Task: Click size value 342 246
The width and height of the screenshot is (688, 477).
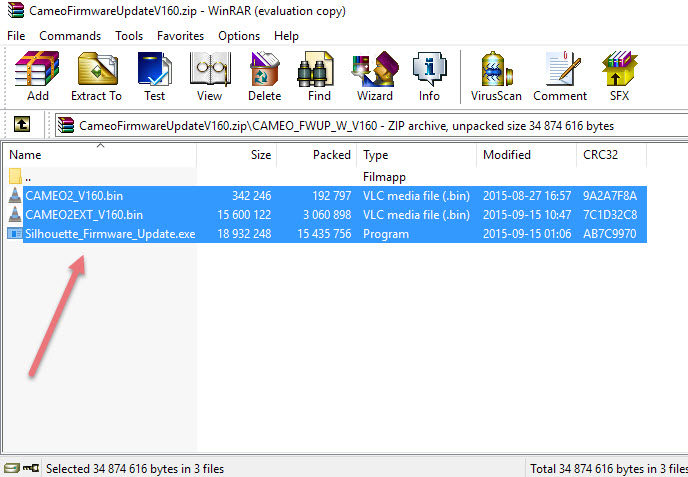Action: click(x=251, y=196)
